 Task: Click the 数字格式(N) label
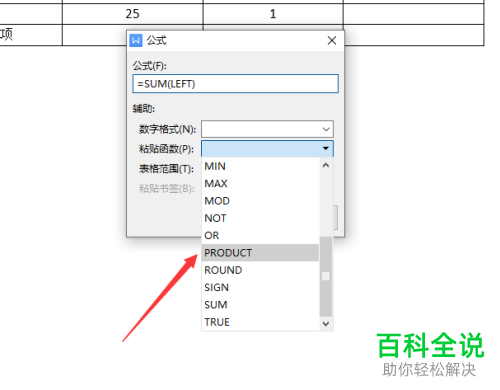coord(168,129)
